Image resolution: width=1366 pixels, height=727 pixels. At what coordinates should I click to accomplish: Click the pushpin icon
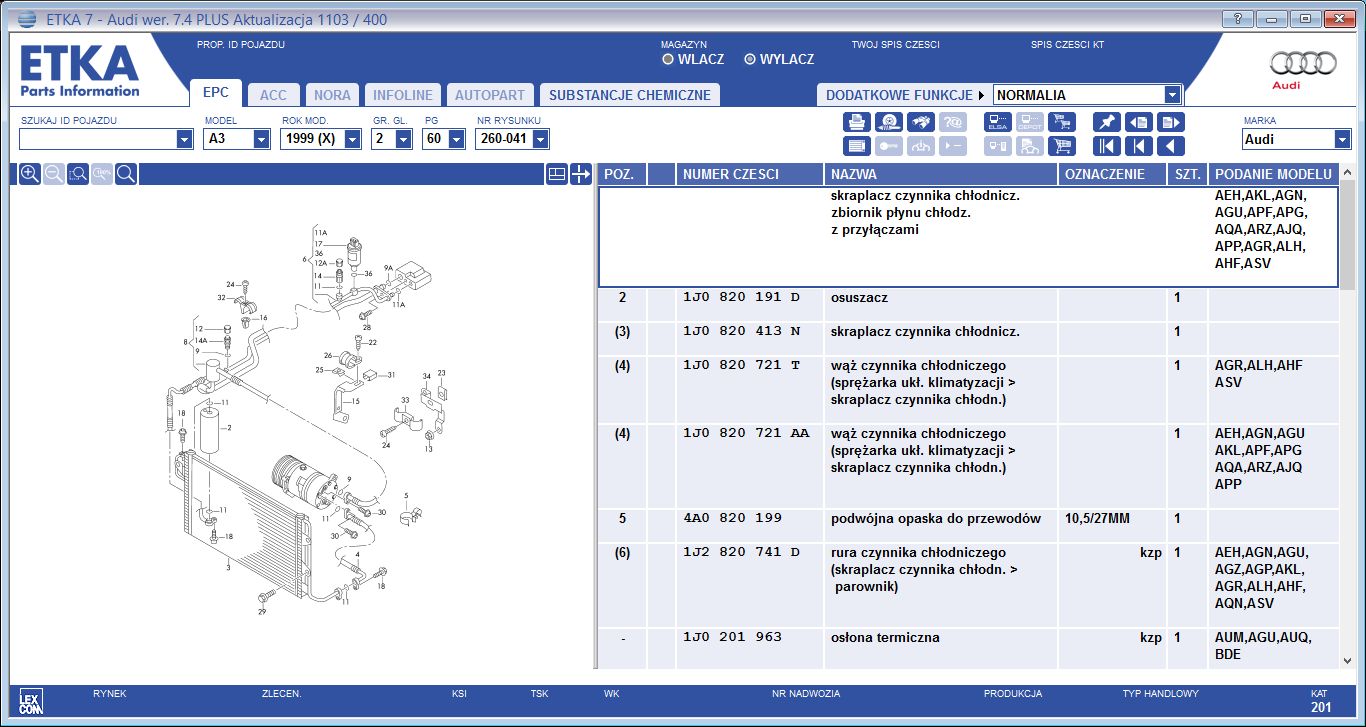[x=1107, y=122]
